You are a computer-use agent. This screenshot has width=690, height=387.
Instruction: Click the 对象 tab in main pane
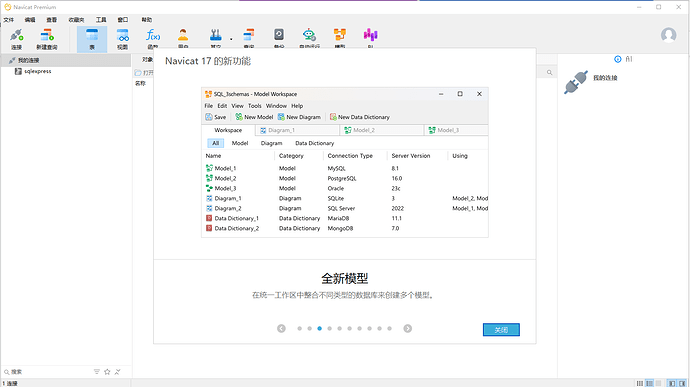(x=147, y=59)
